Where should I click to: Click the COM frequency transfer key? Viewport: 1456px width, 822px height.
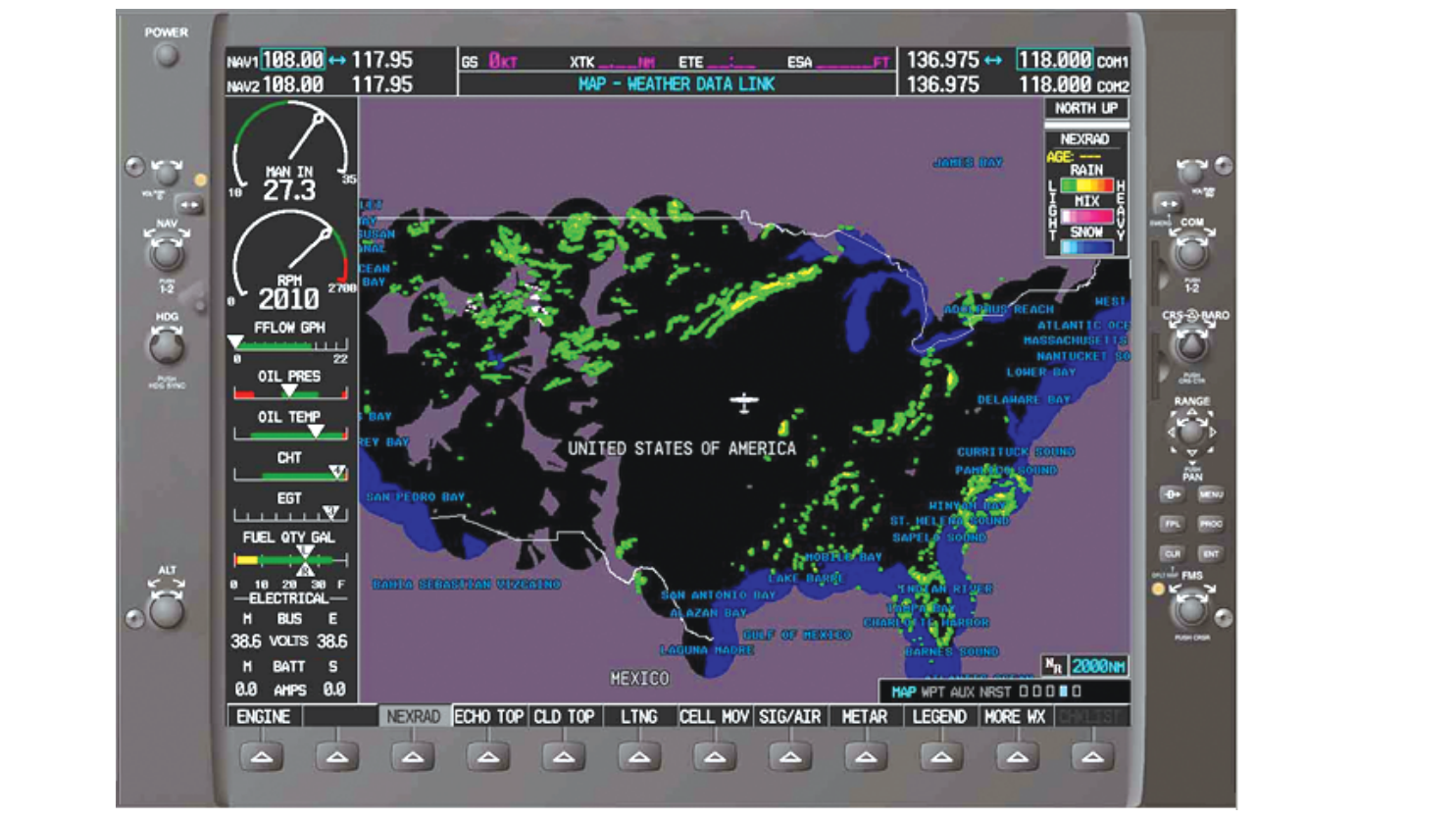point(1167,204)
